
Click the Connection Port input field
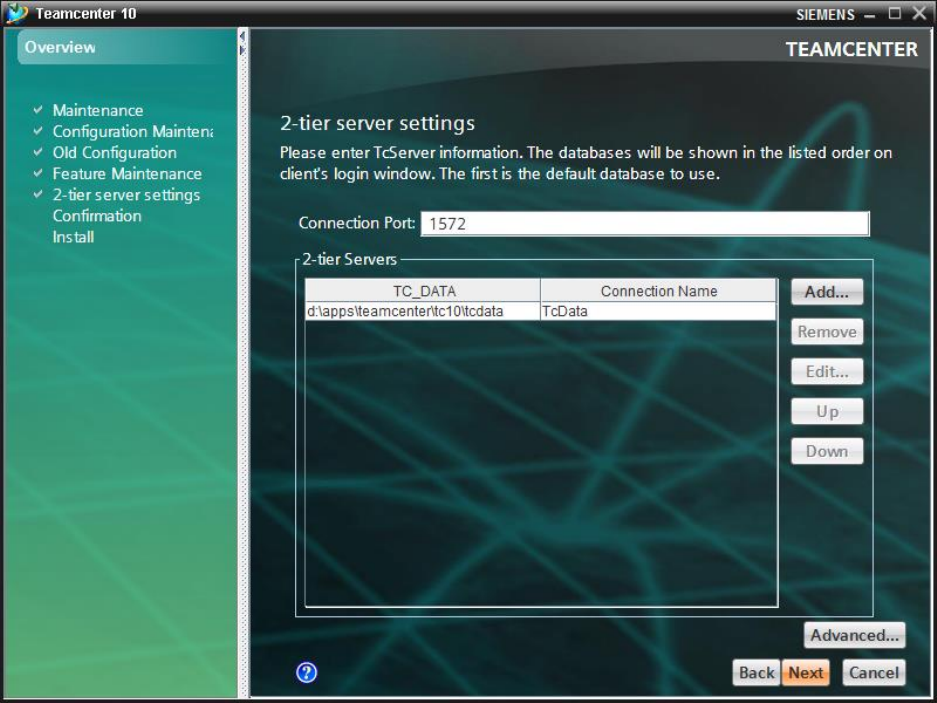coord(645,224)
